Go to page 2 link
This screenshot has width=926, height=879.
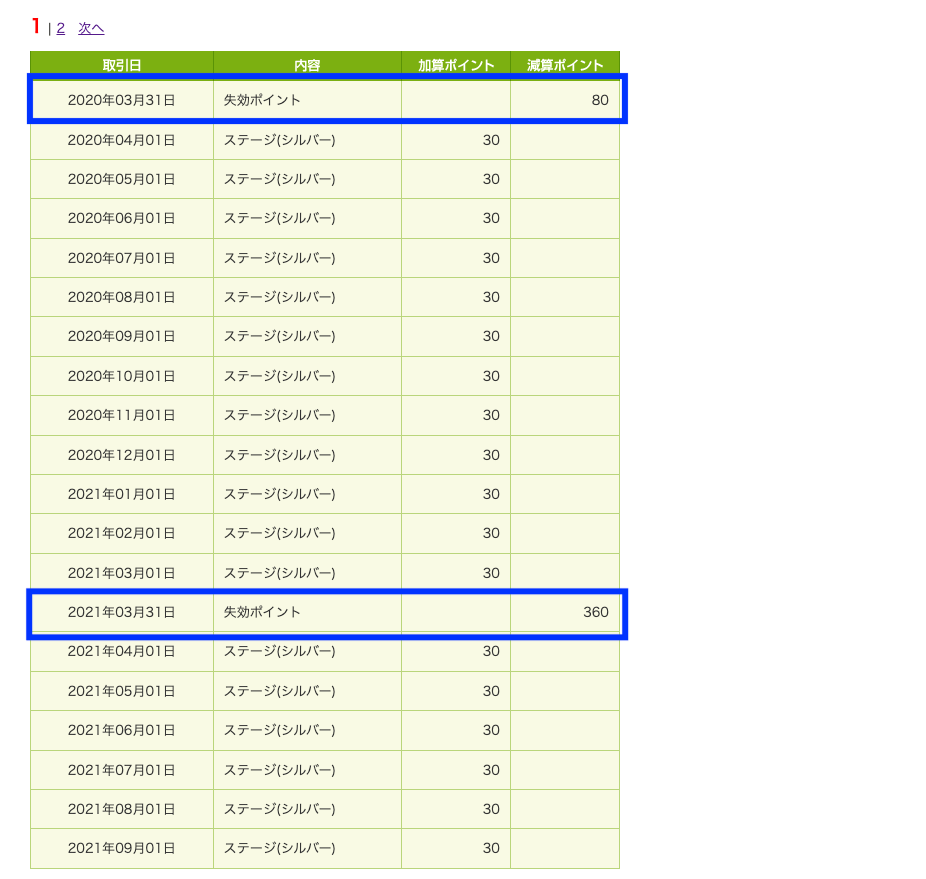61,28
